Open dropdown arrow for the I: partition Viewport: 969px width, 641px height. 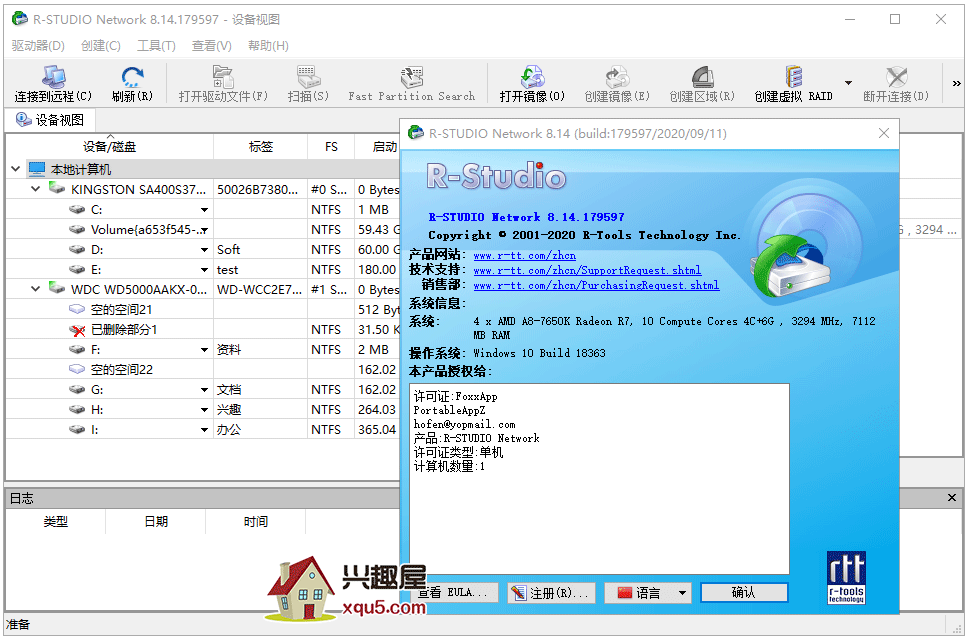coord(204,430)
